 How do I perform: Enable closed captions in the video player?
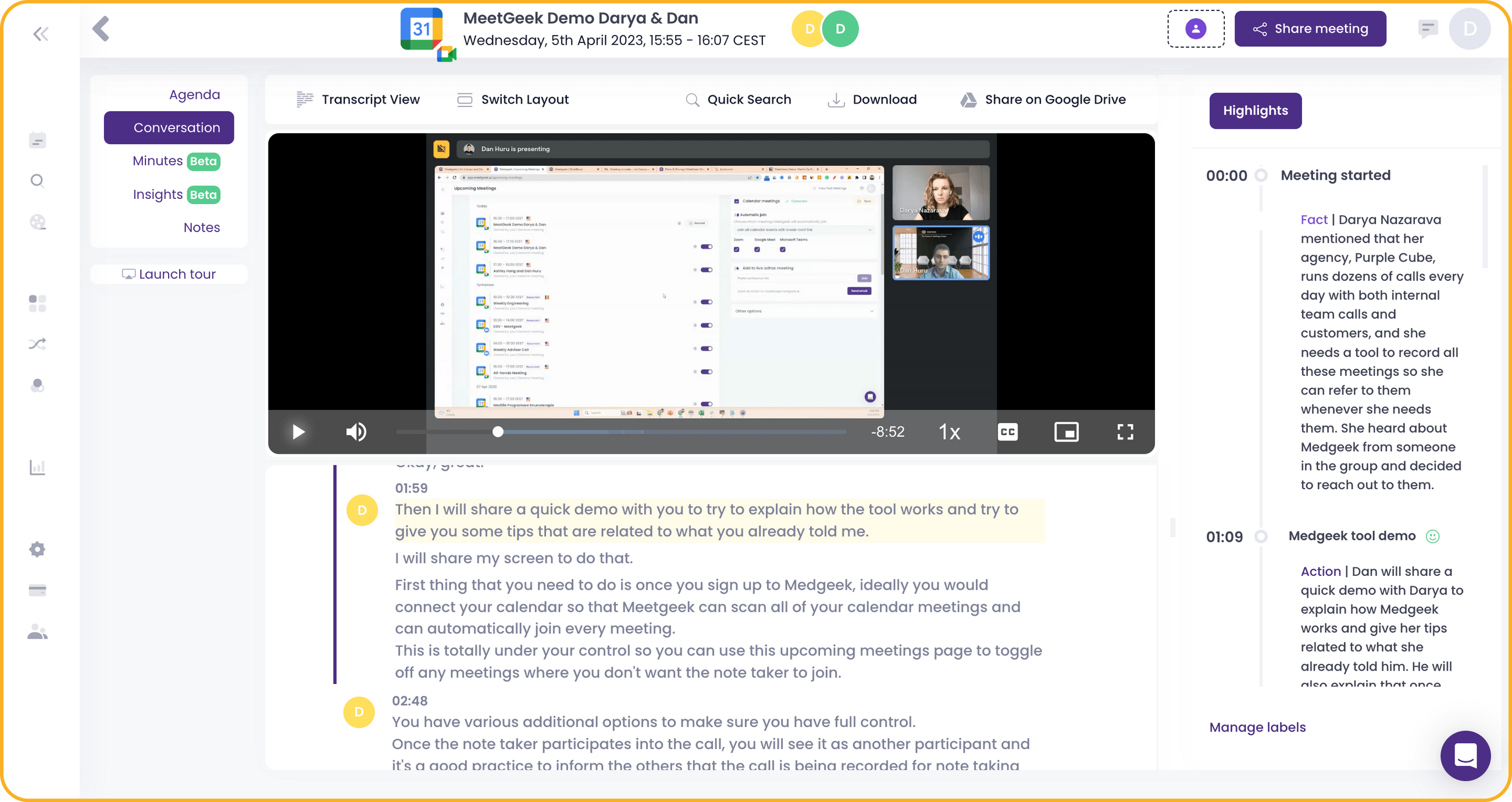coord(1008,432)
